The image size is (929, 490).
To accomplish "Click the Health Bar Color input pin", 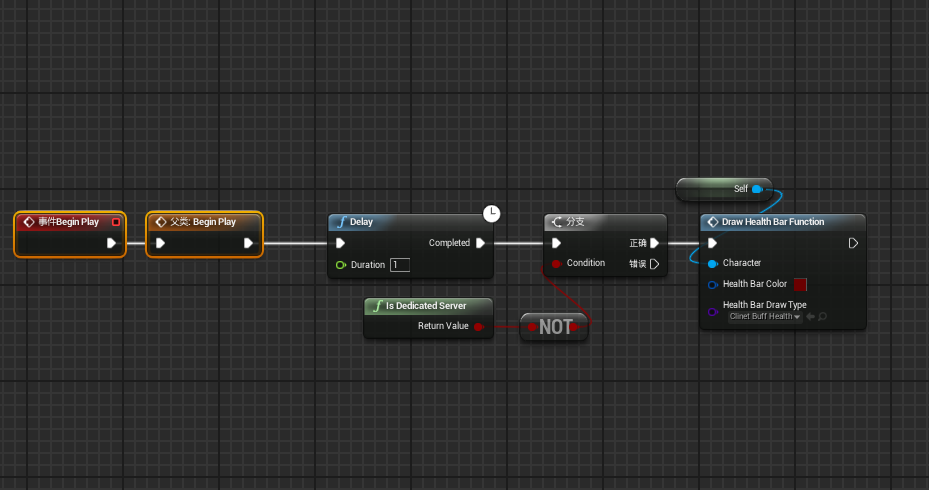I will (713, 285).
